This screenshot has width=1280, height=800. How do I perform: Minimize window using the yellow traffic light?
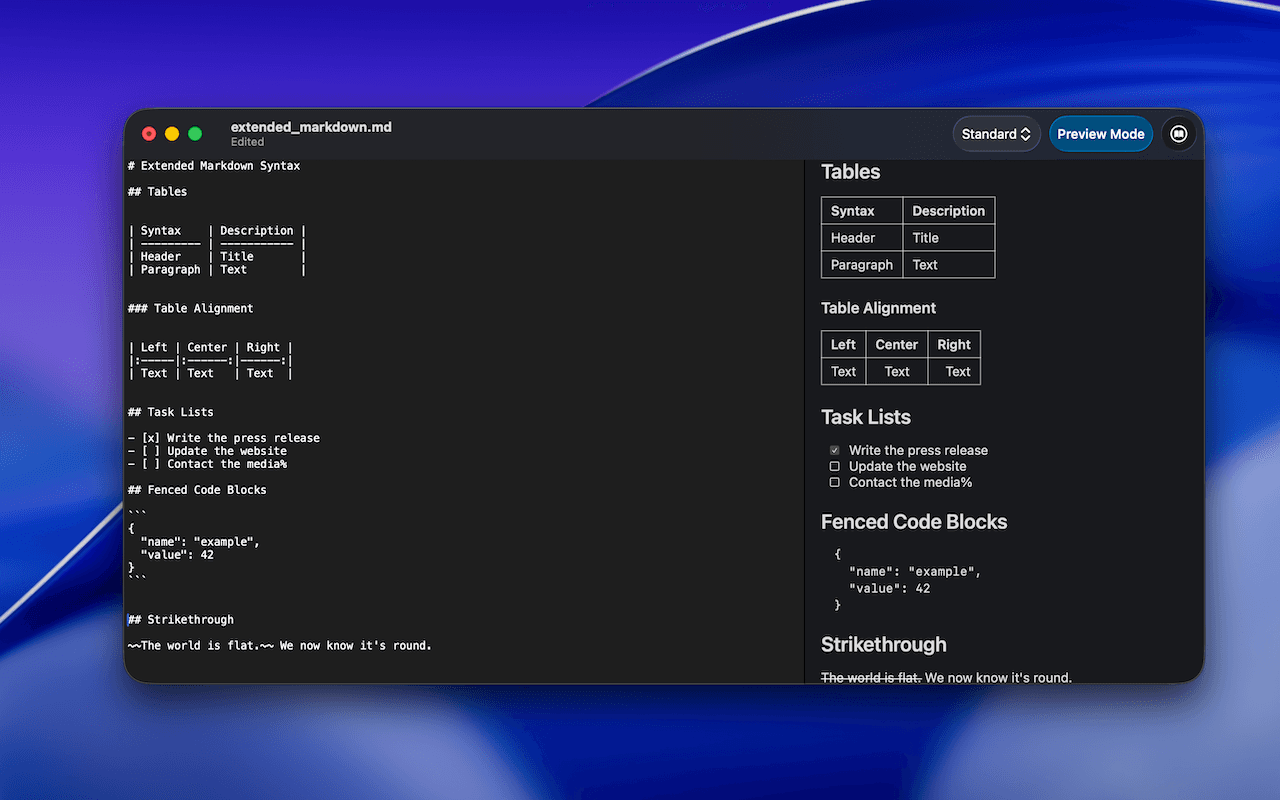pyautogui.click(x=171, y=132)
